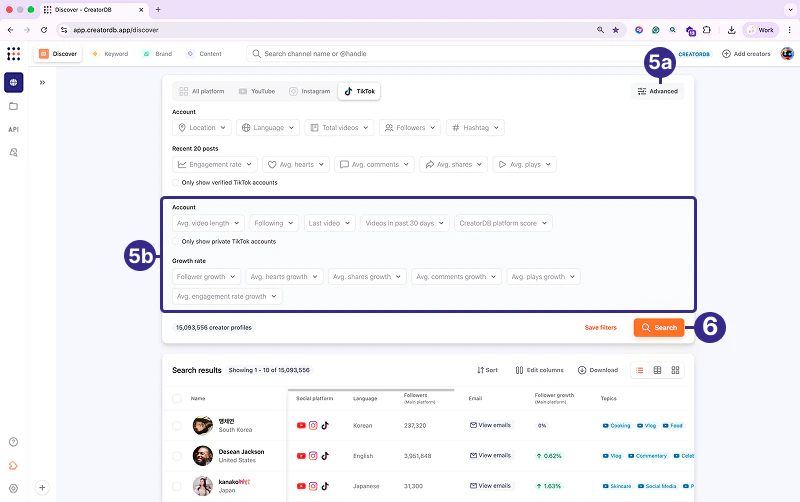This screenshot has width=800, height=502.
Task: Open the Avg. hearts dropdown
Action: (x=296, y=164)
